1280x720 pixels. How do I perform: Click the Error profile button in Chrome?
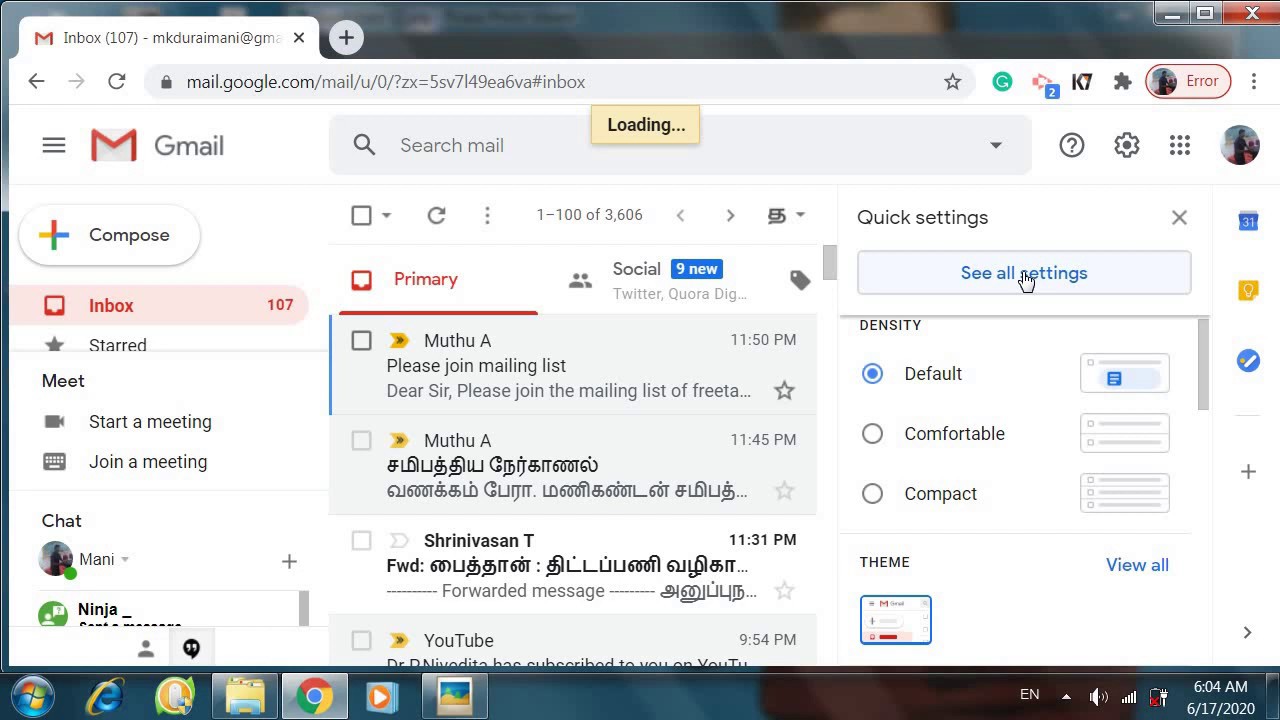(1188, 82)
